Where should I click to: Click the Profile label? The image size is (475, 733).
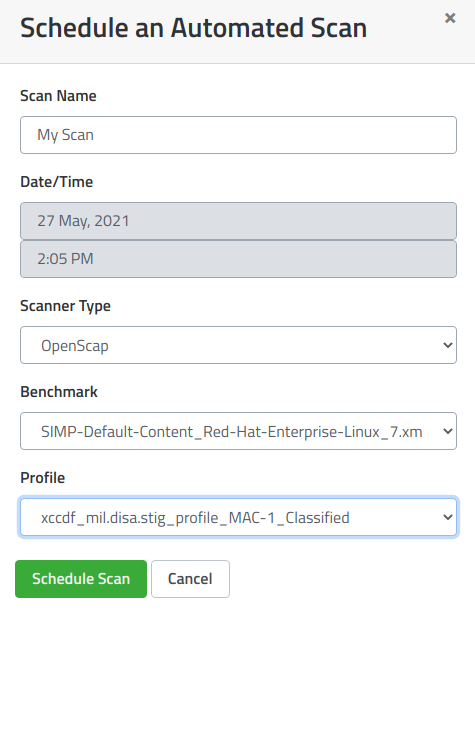(43, 478)
